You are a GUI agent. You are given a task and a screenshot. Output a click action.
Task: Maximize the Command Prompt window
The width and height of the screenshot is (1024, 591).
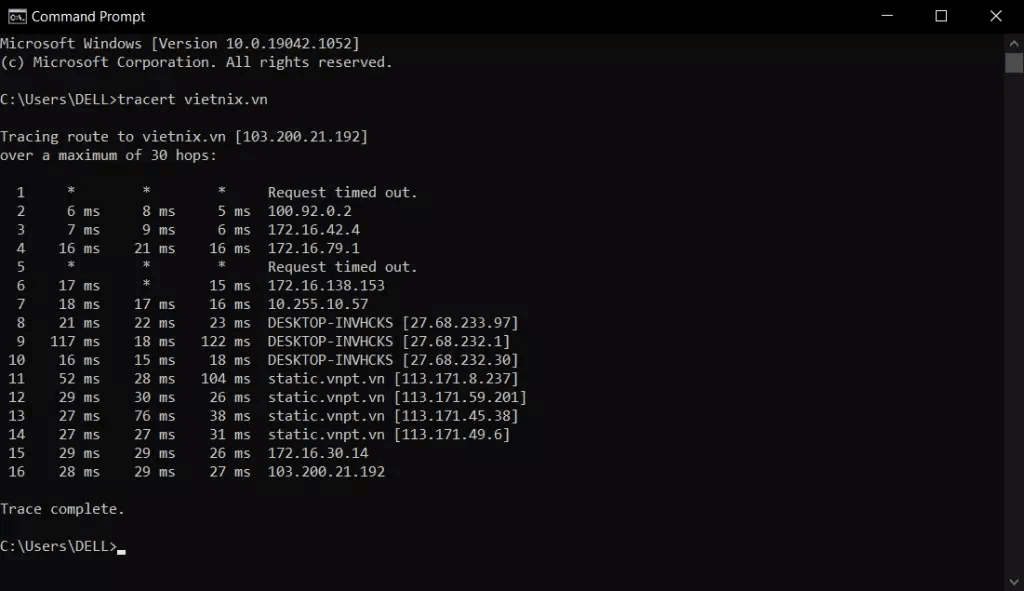[x=941, y=16]
